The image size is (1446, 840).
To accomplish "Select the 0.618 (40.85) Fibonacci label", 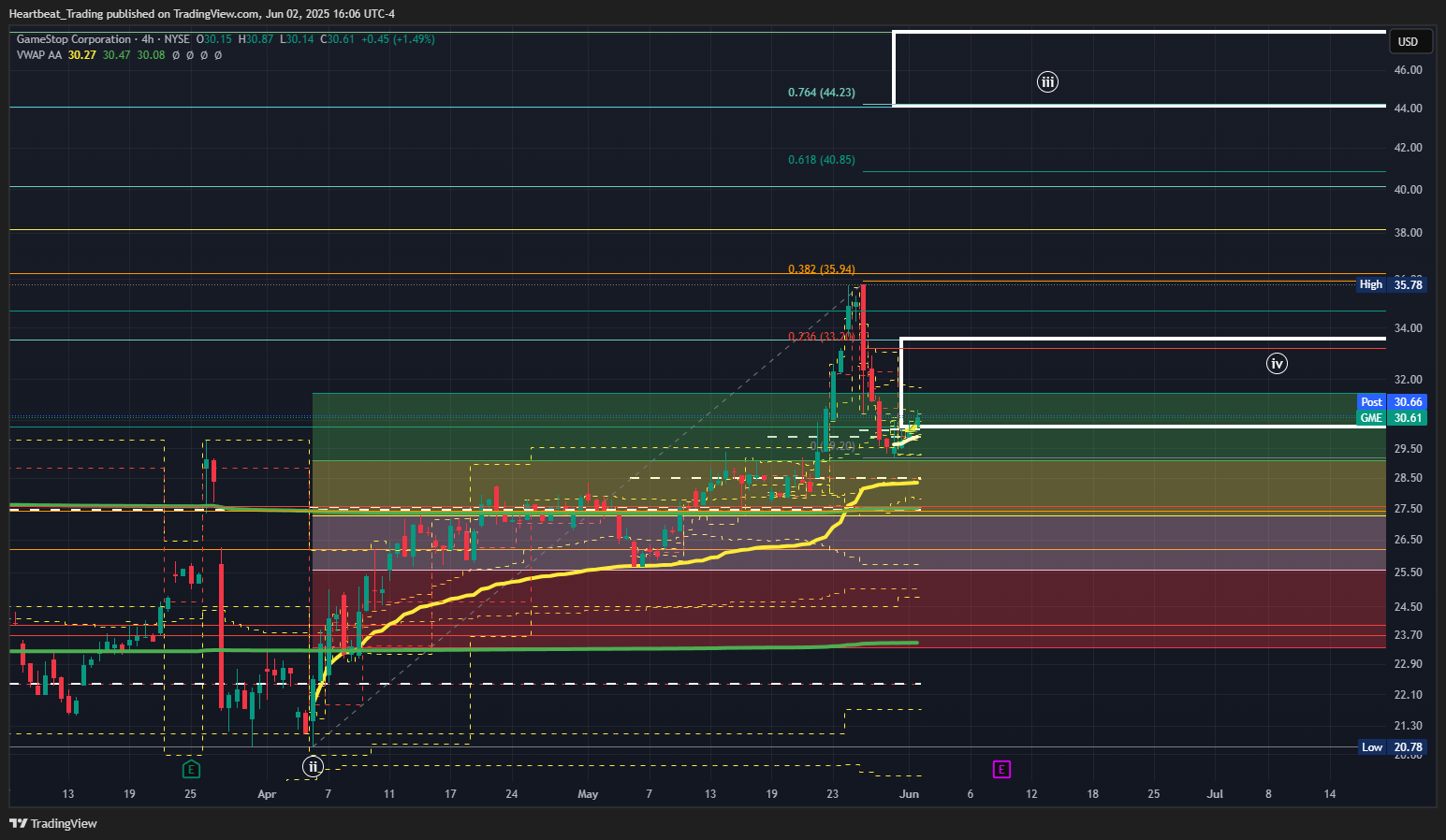I will pos(821,160).
